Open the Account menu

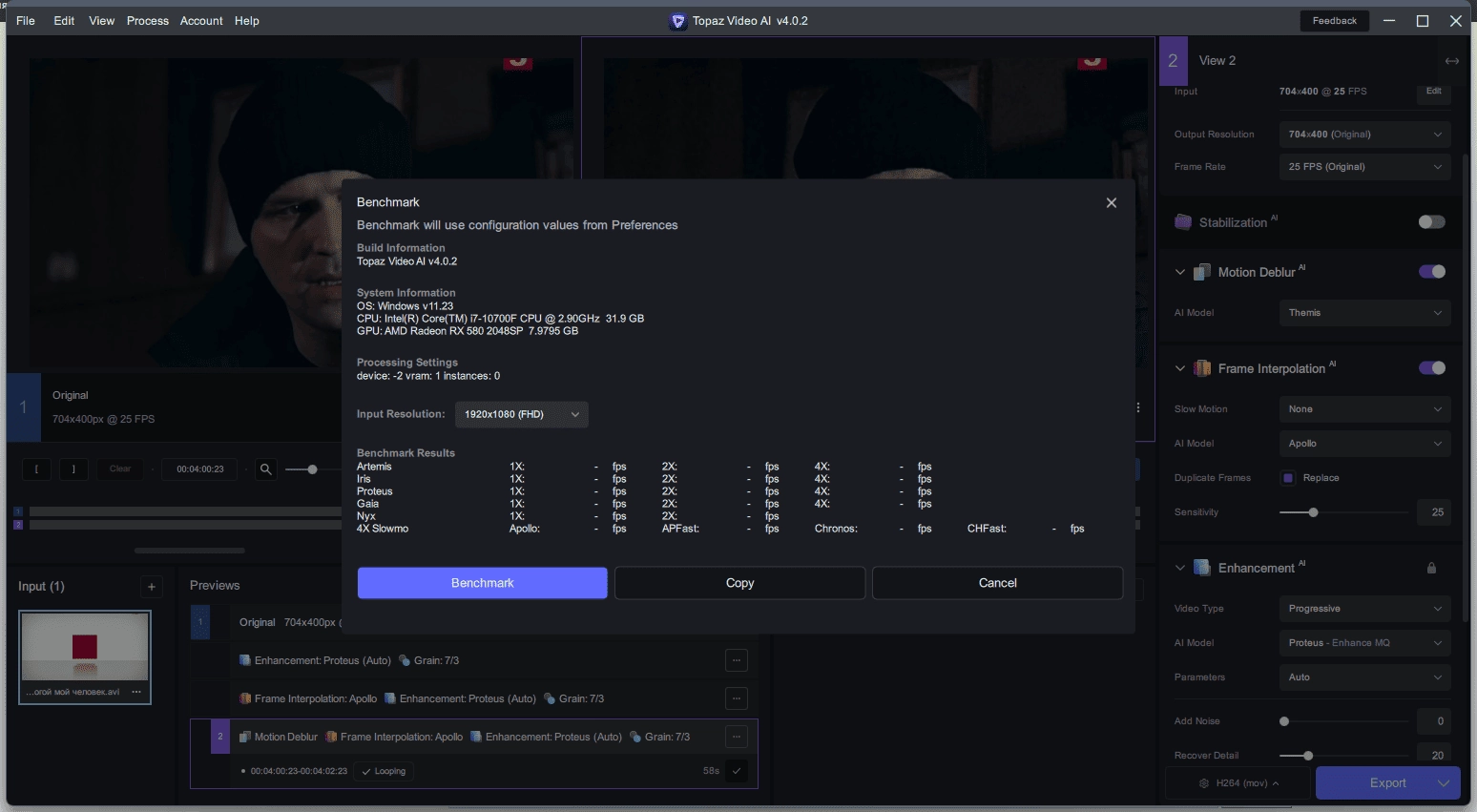coord(201,21)
